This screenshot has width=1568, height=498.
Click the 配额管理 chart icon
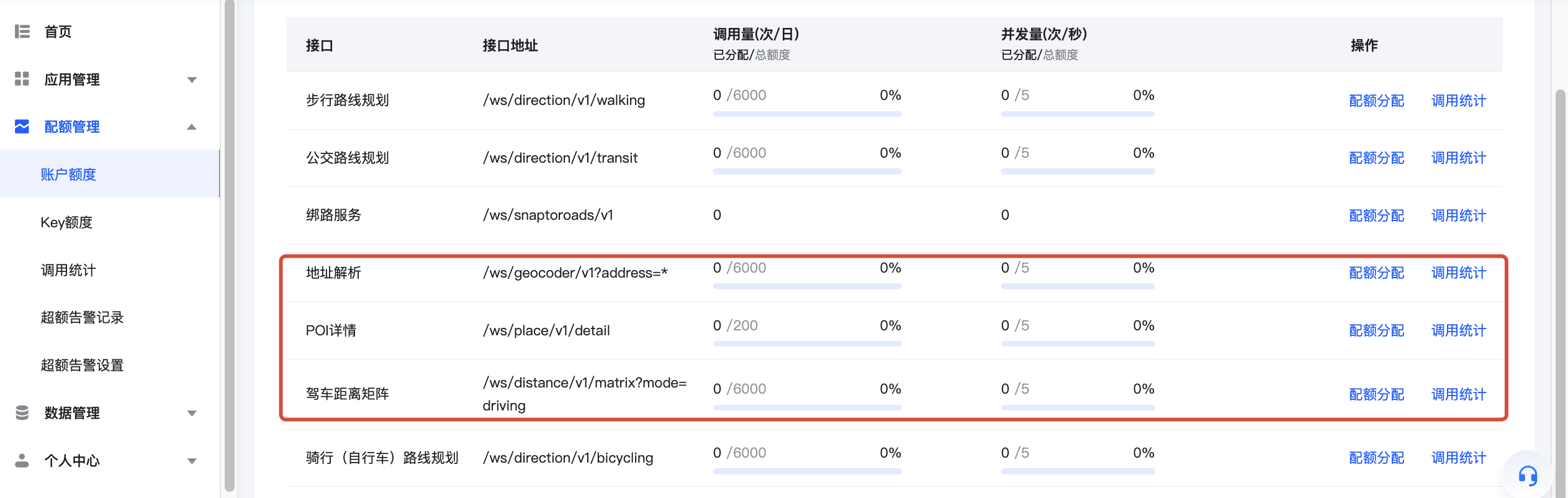click(x=22, y=127)
